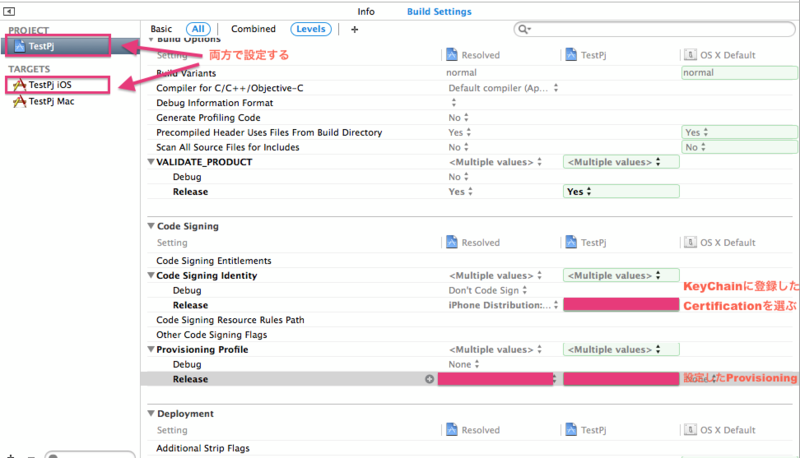Collapse the Provisioning Profile setting
The image size is (800, 458).
click(x=151, y=349)
